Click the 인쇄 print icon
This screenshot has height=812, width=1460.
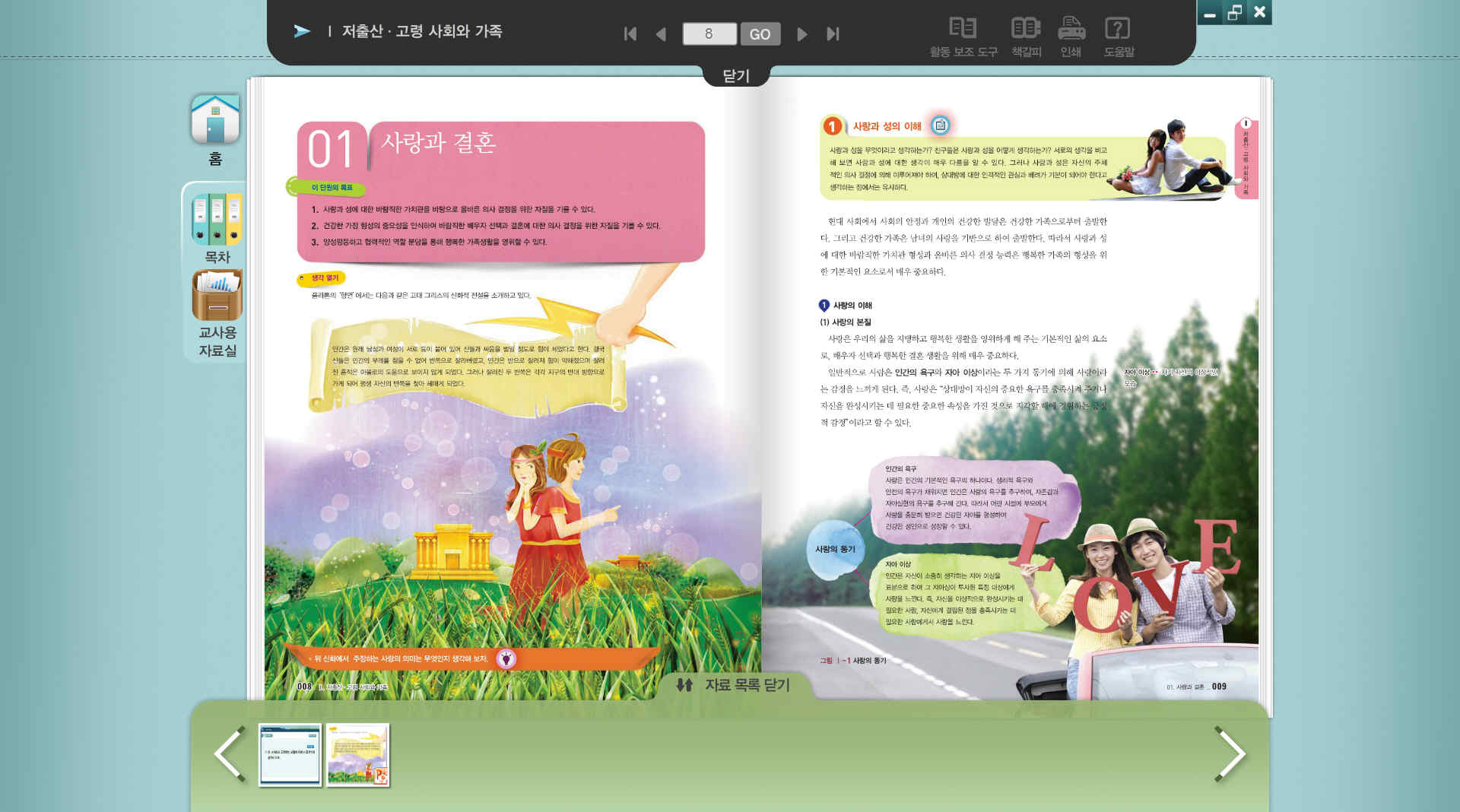(x=1071, y=36)
